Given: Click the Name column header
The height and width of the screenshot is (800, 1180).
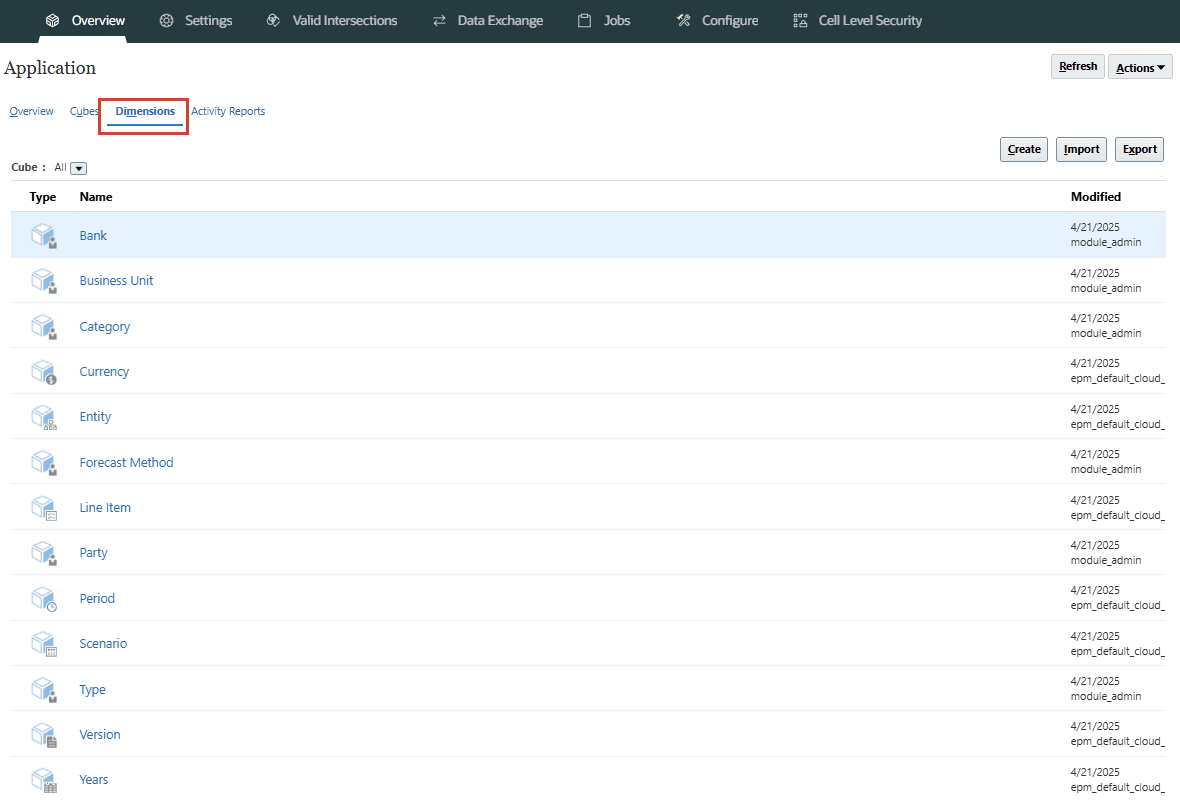Looking at the screenshot, I should click(96, 197).
